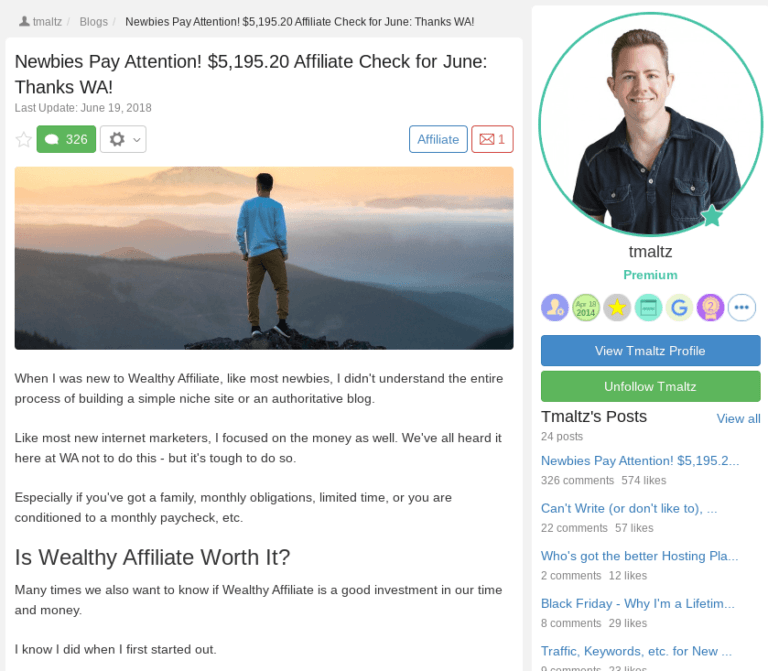Click the teal website badge icon

pyautogui.click(x=648, y=308)
